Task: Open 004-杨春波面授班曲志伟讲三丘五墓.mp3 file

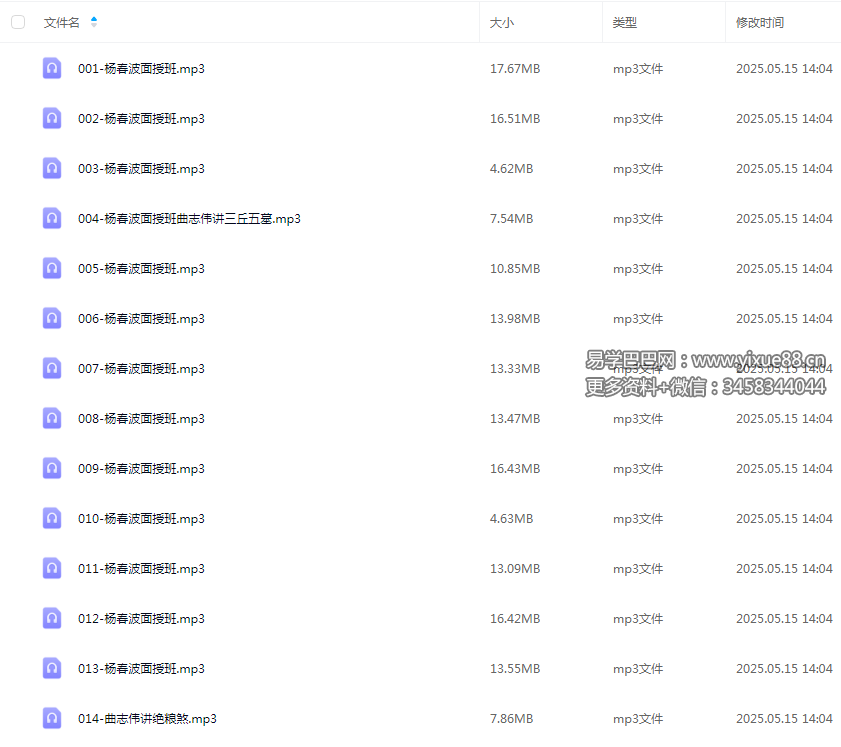Action: (189, 219)
